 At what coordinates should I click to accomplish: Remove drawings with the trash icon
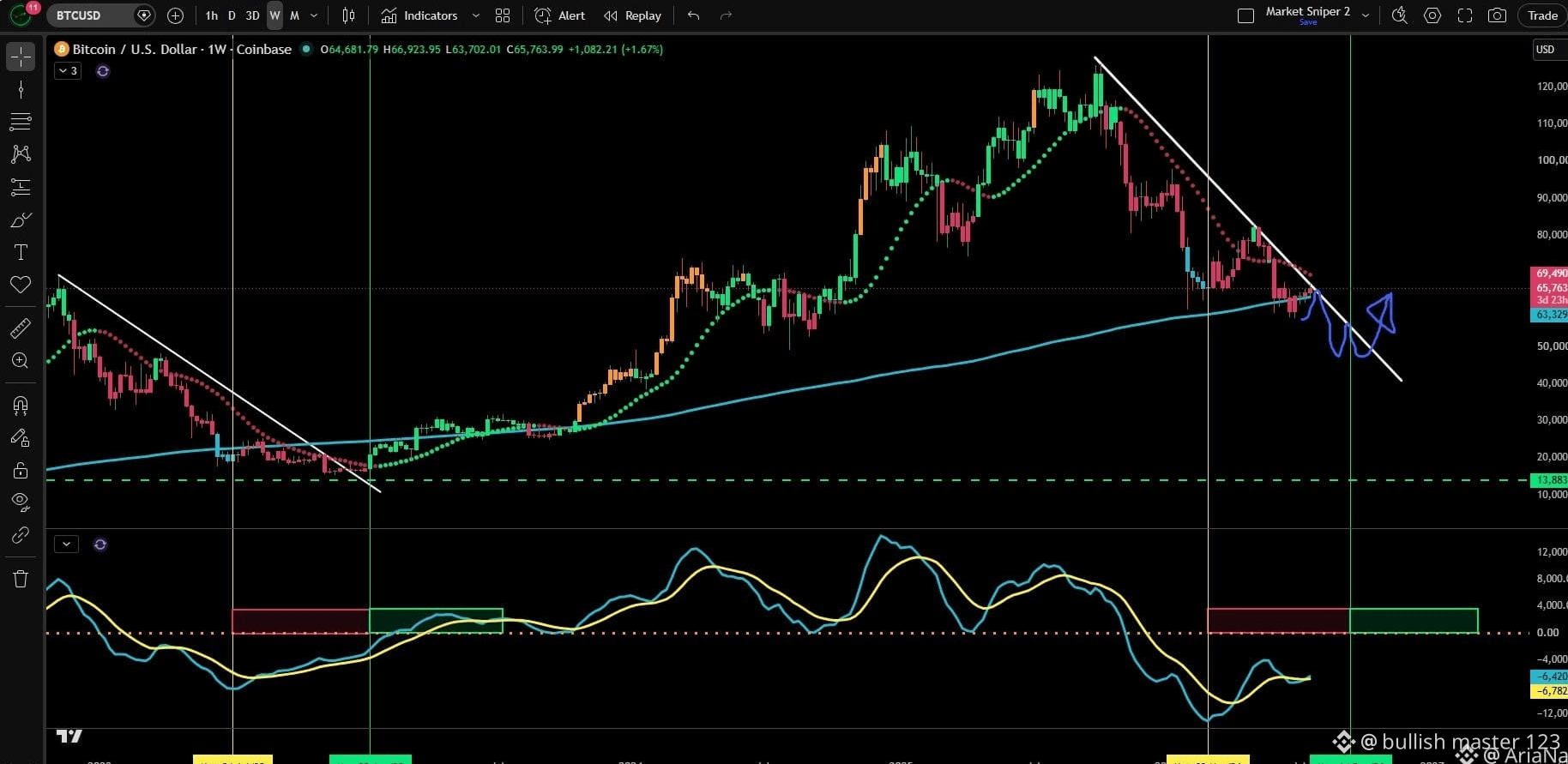pyautogui.click(x=21, y=579)
